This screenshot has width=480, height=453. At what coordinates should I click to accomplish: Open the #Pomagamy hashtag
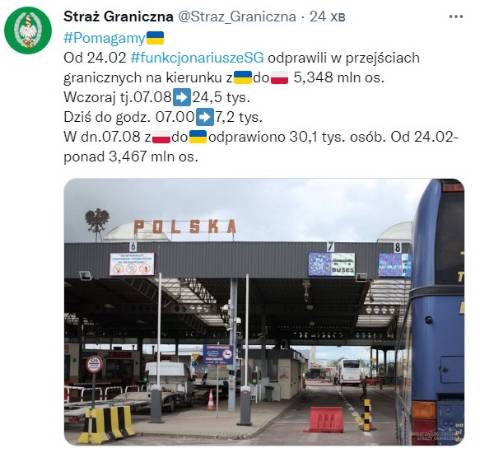[104, 38]
